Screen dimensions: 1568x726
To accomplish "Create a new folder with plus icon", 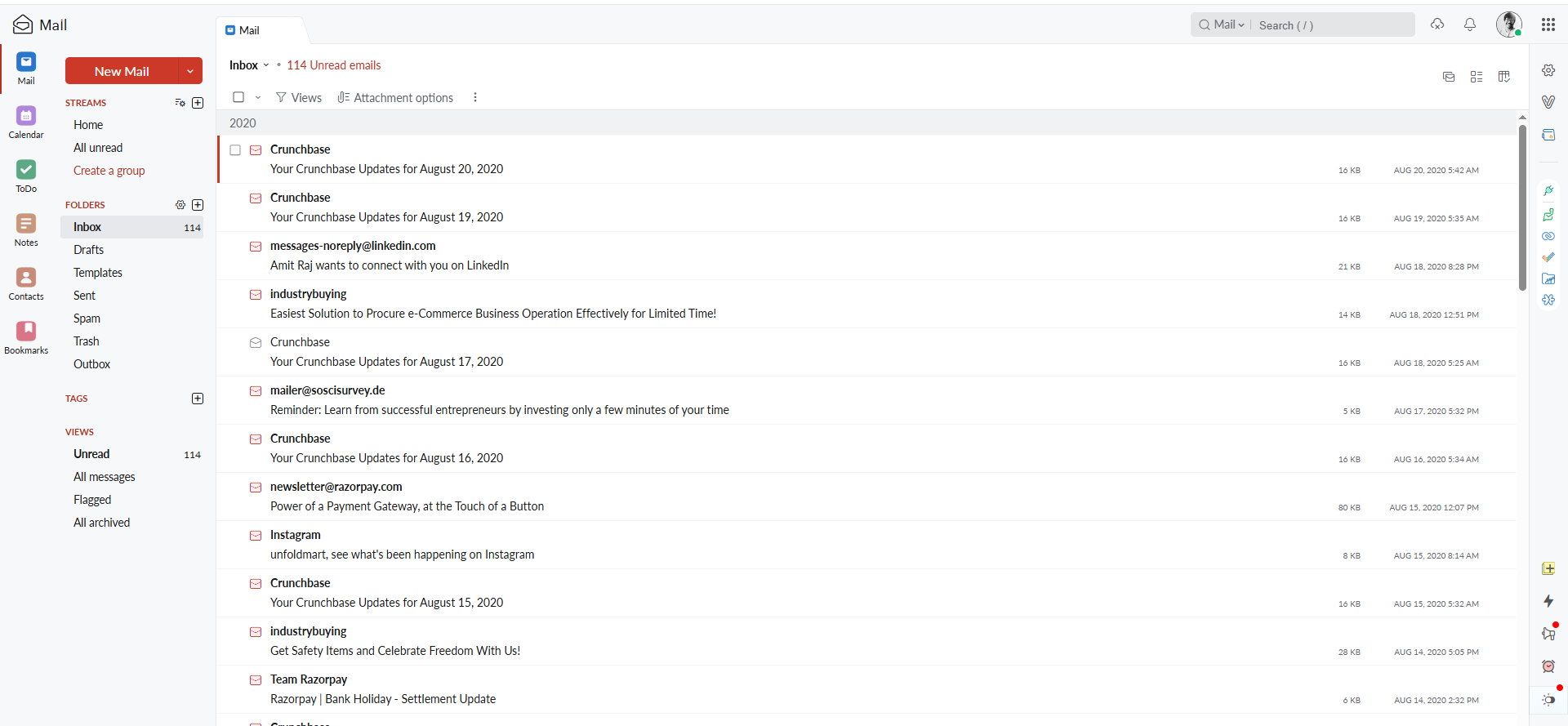I will pyautogui.click(x=198, y=205).
